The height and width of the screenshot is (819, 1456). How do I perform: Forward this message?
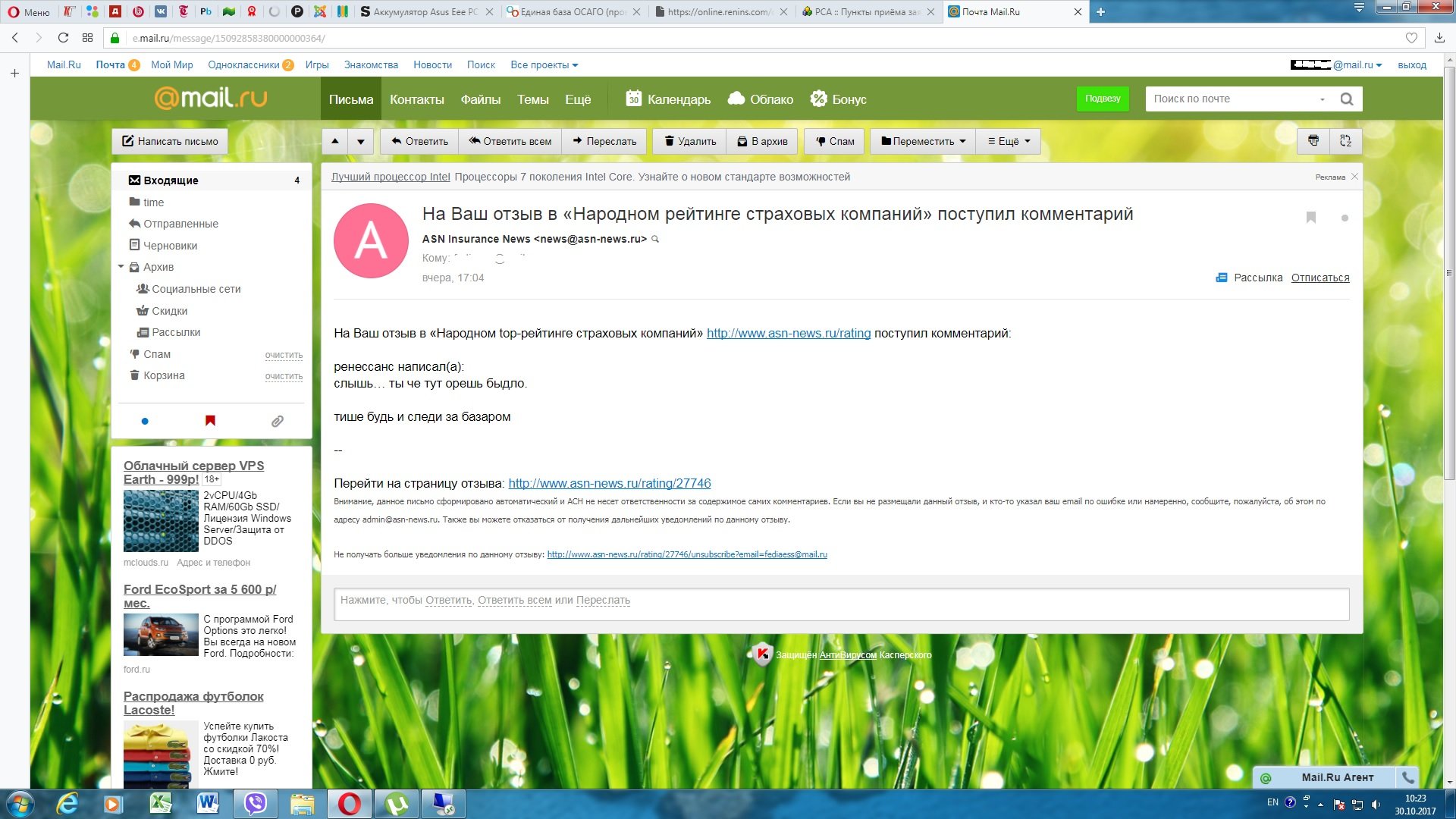(x=604, y=141)
